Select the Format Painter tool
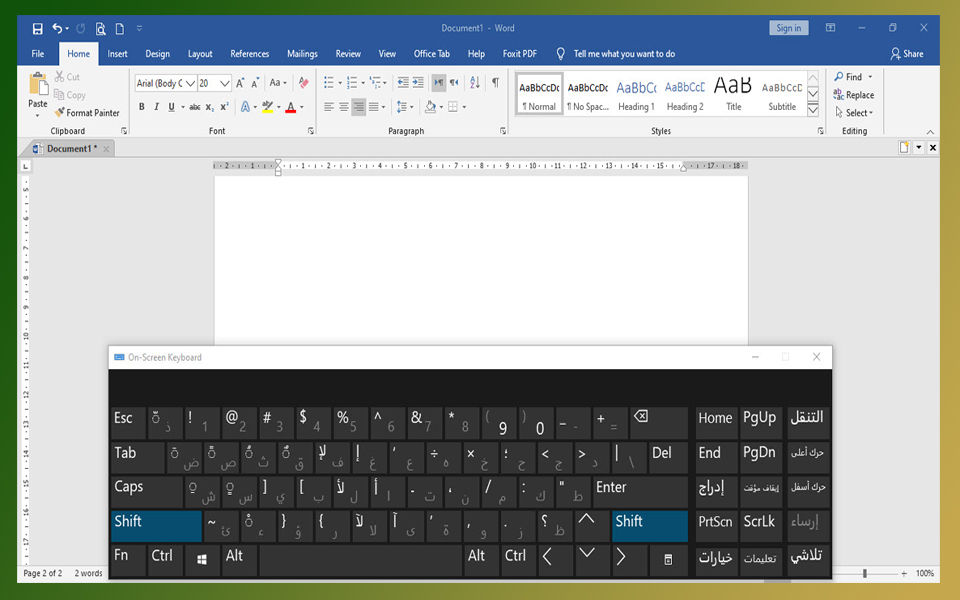Image resolution: width=960 pixels, height=600 pixels. (x=87, y=112)
